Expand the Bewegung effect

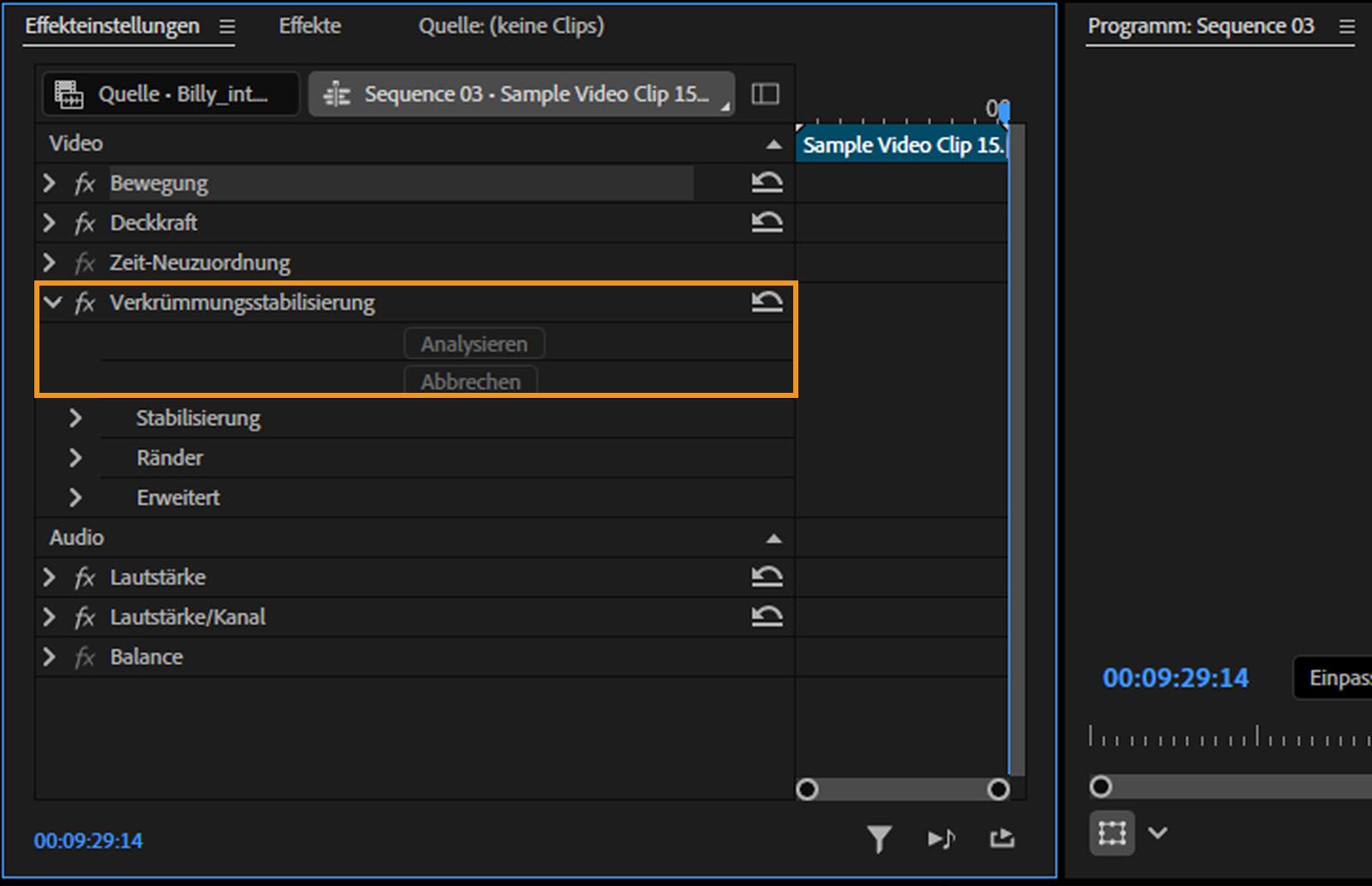(50, 183)
